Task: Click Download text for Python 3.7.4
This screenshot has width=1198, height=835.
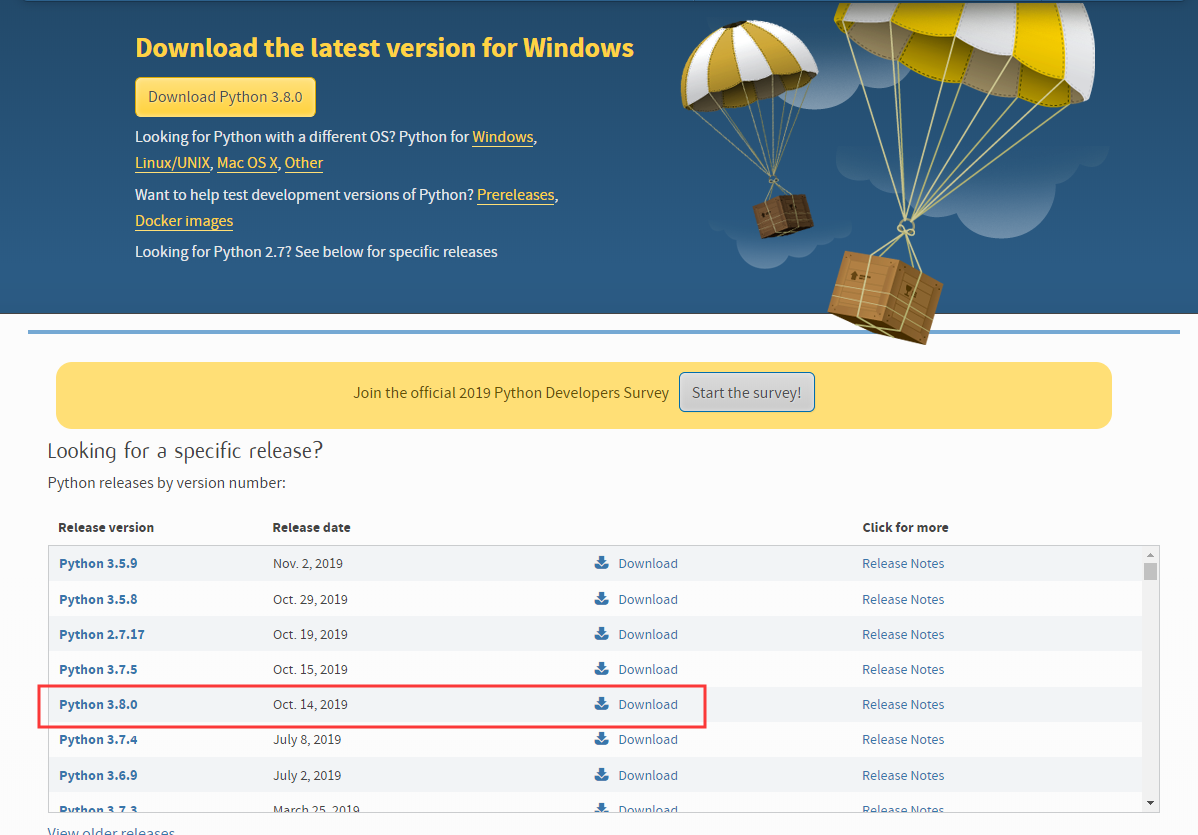Action: 648,740
